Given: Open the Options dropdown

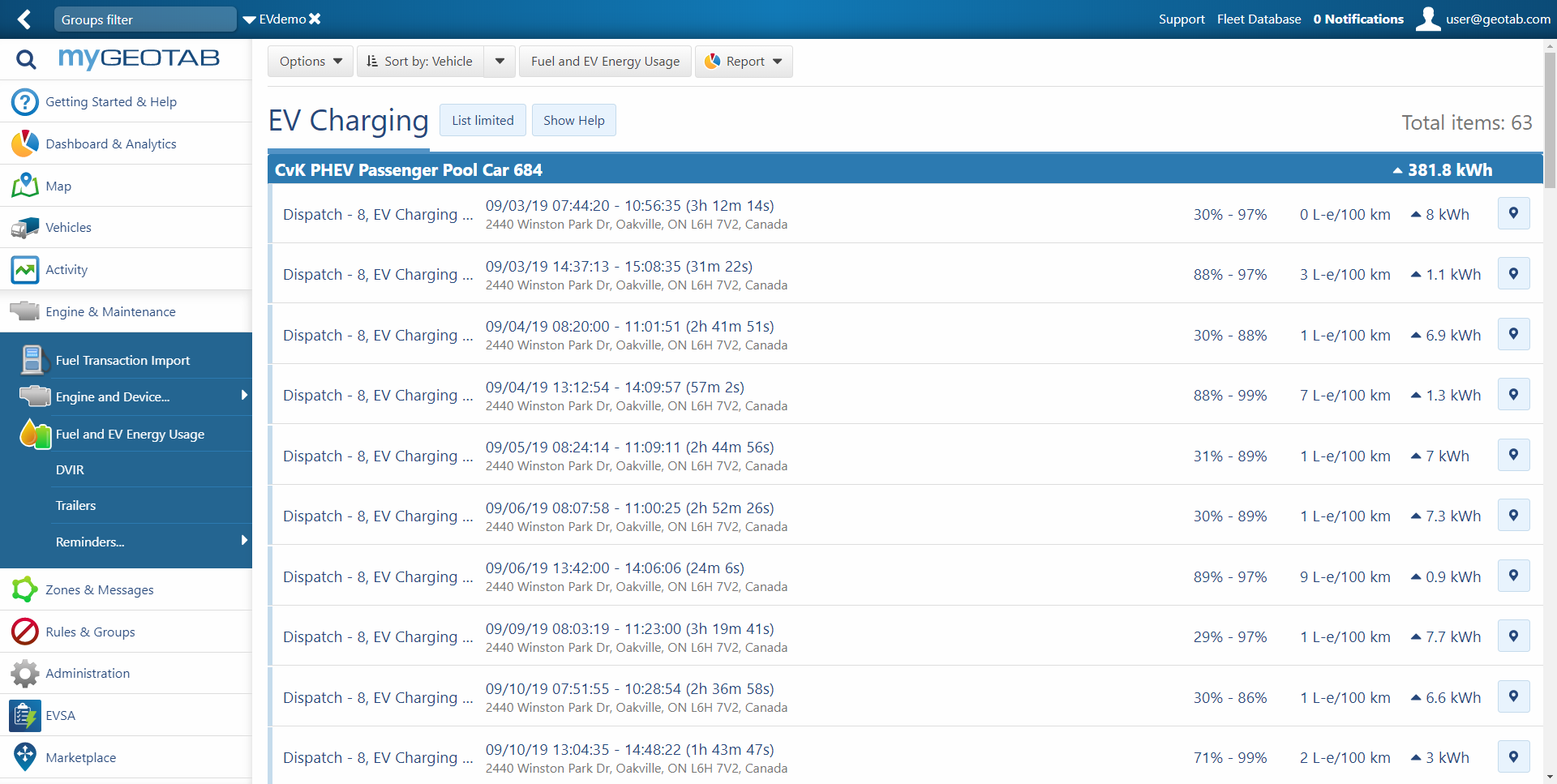Looking at the screenshot, I should (x=311, y=62).
